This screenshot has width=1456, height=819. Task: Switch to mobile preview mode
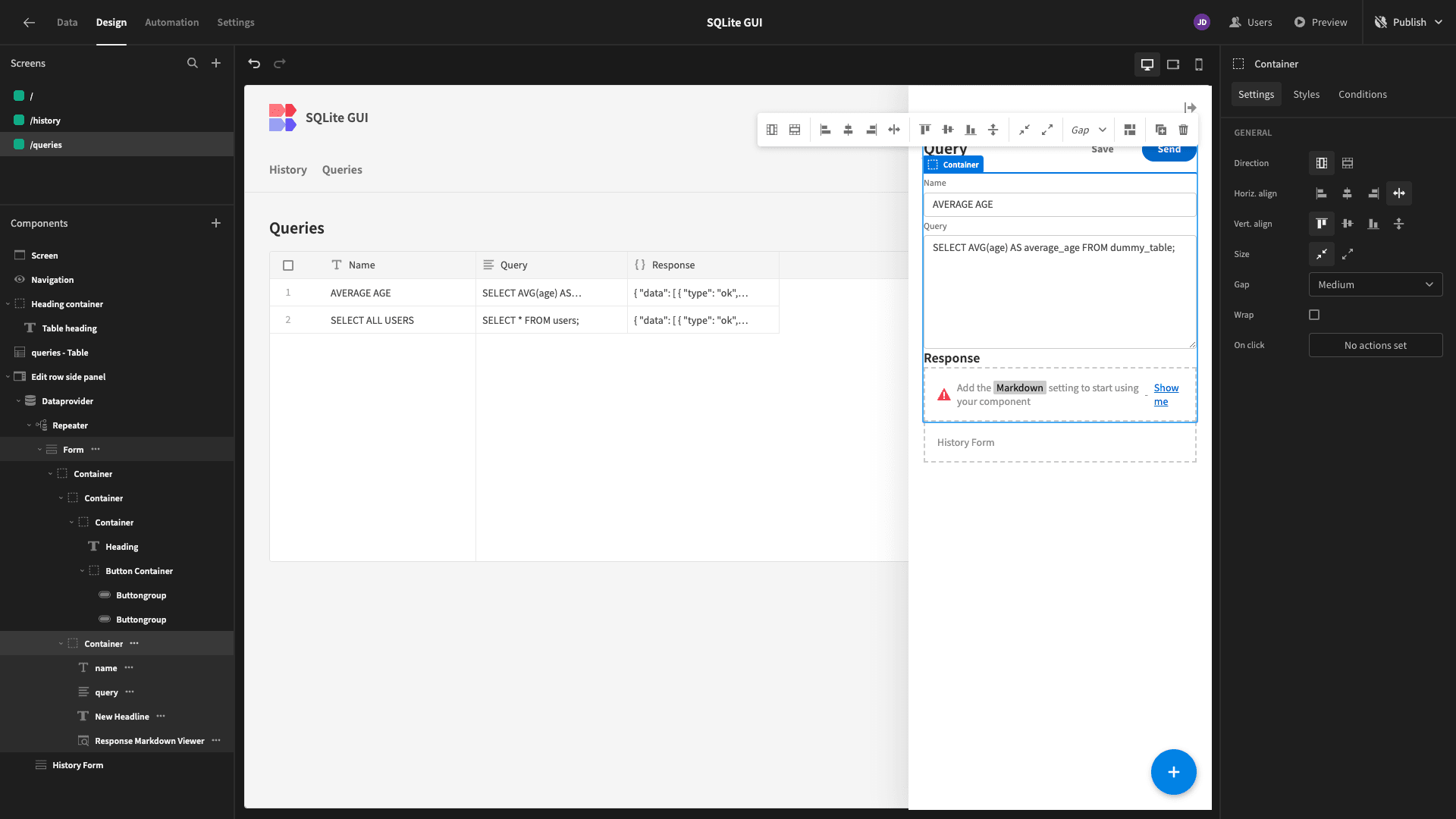[1199, 64]
